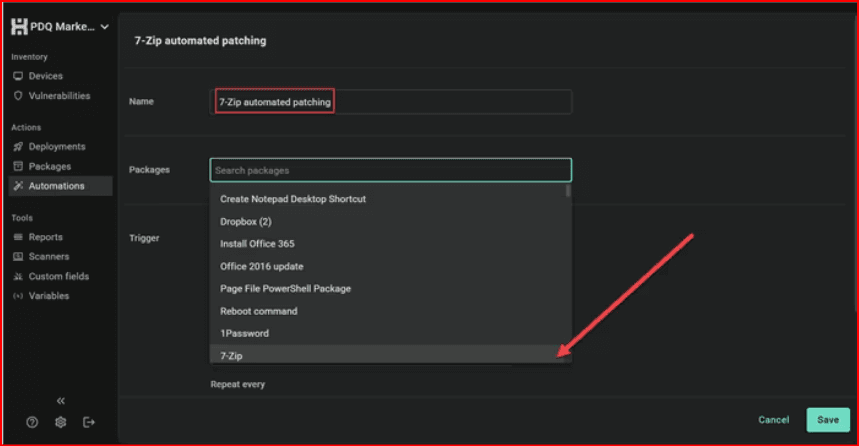Open the Packages section

pyautogui.click(x=49, y=166)
